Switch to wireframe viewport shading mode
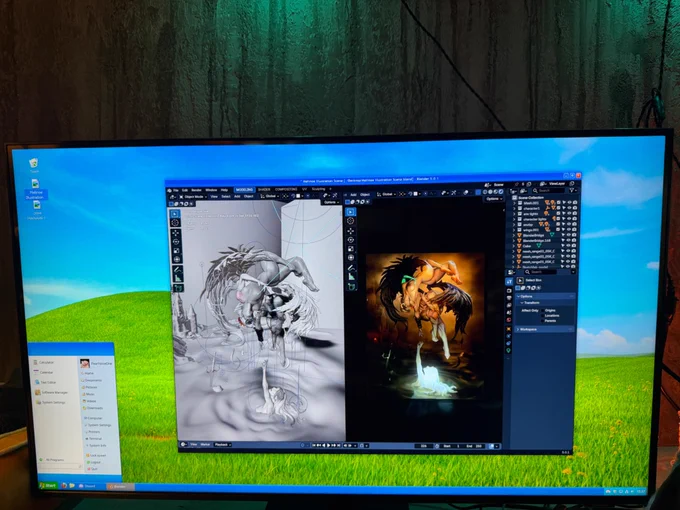680x510 pixels. coord(485,192)
